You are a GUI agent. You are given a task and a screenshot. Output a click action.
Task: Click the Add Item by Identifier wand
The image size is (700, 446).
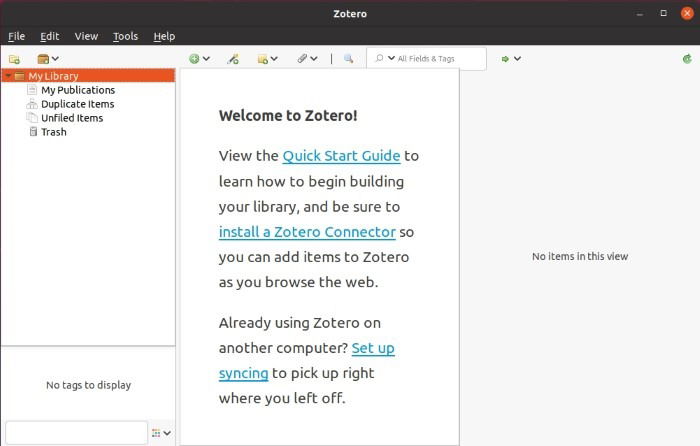coord(233,59)
